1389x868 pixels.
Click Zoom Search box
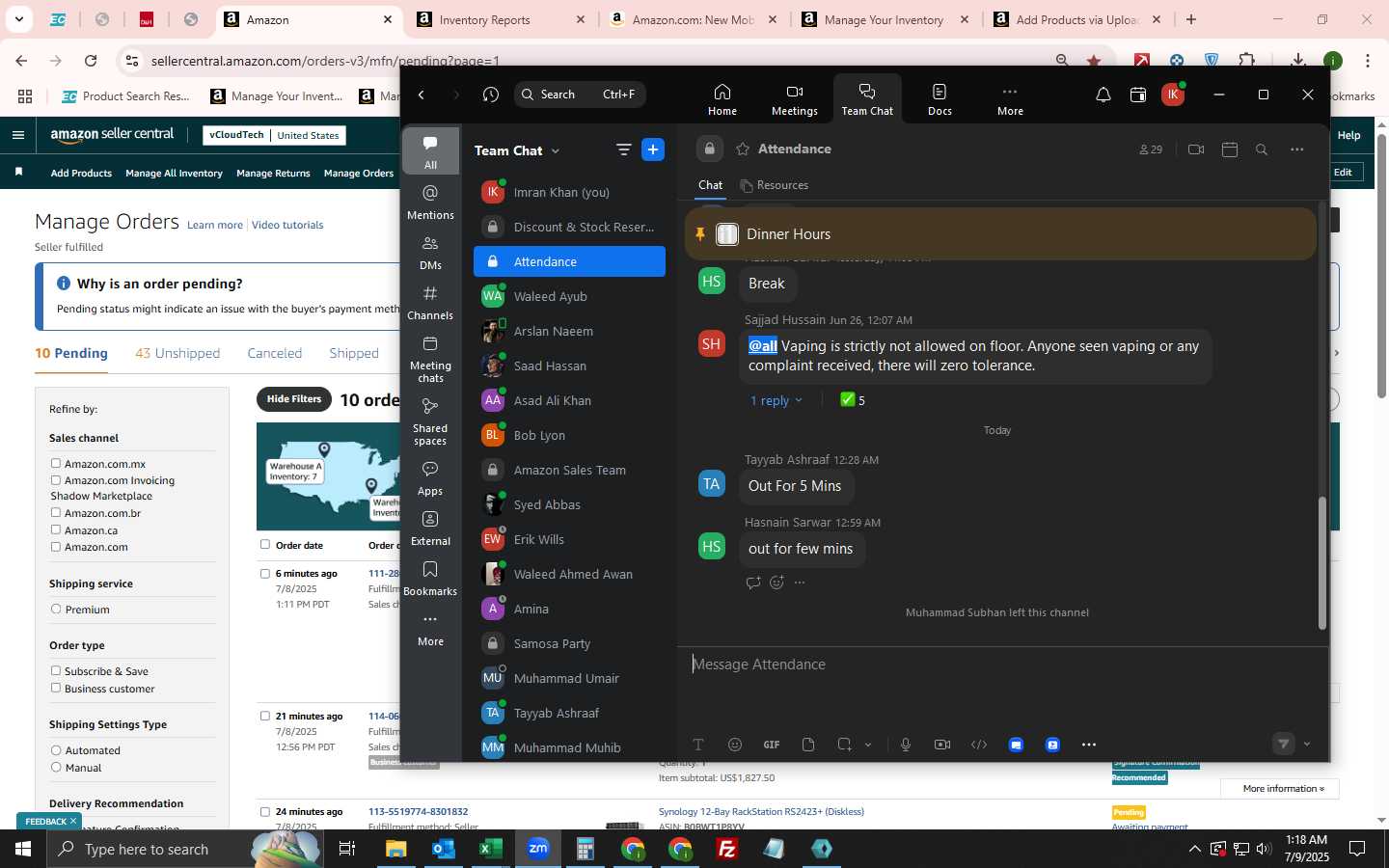[580, 95]
